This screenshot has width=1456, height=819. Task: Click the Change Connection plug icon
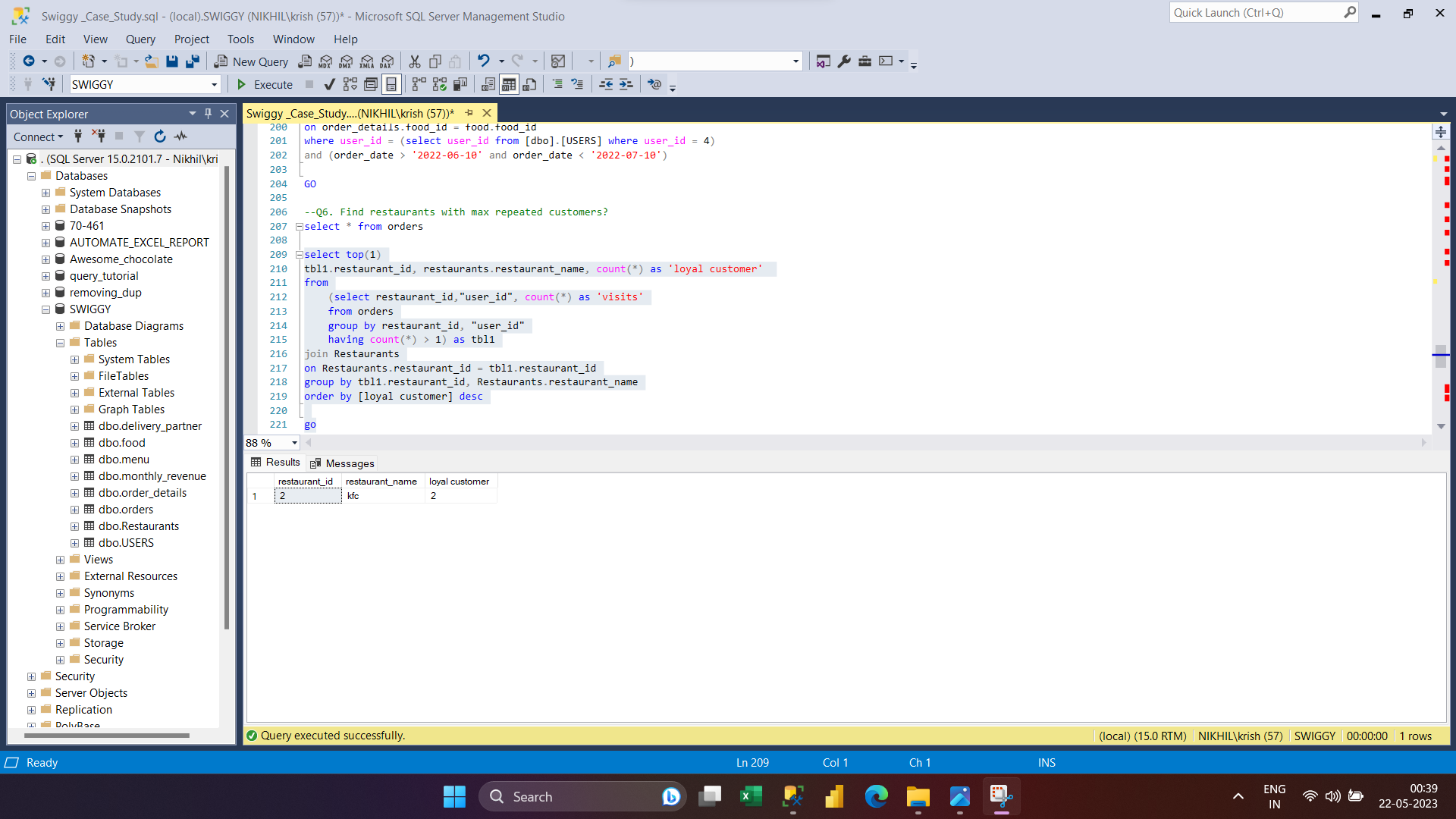pyautogui.click(x=49, y=84)
